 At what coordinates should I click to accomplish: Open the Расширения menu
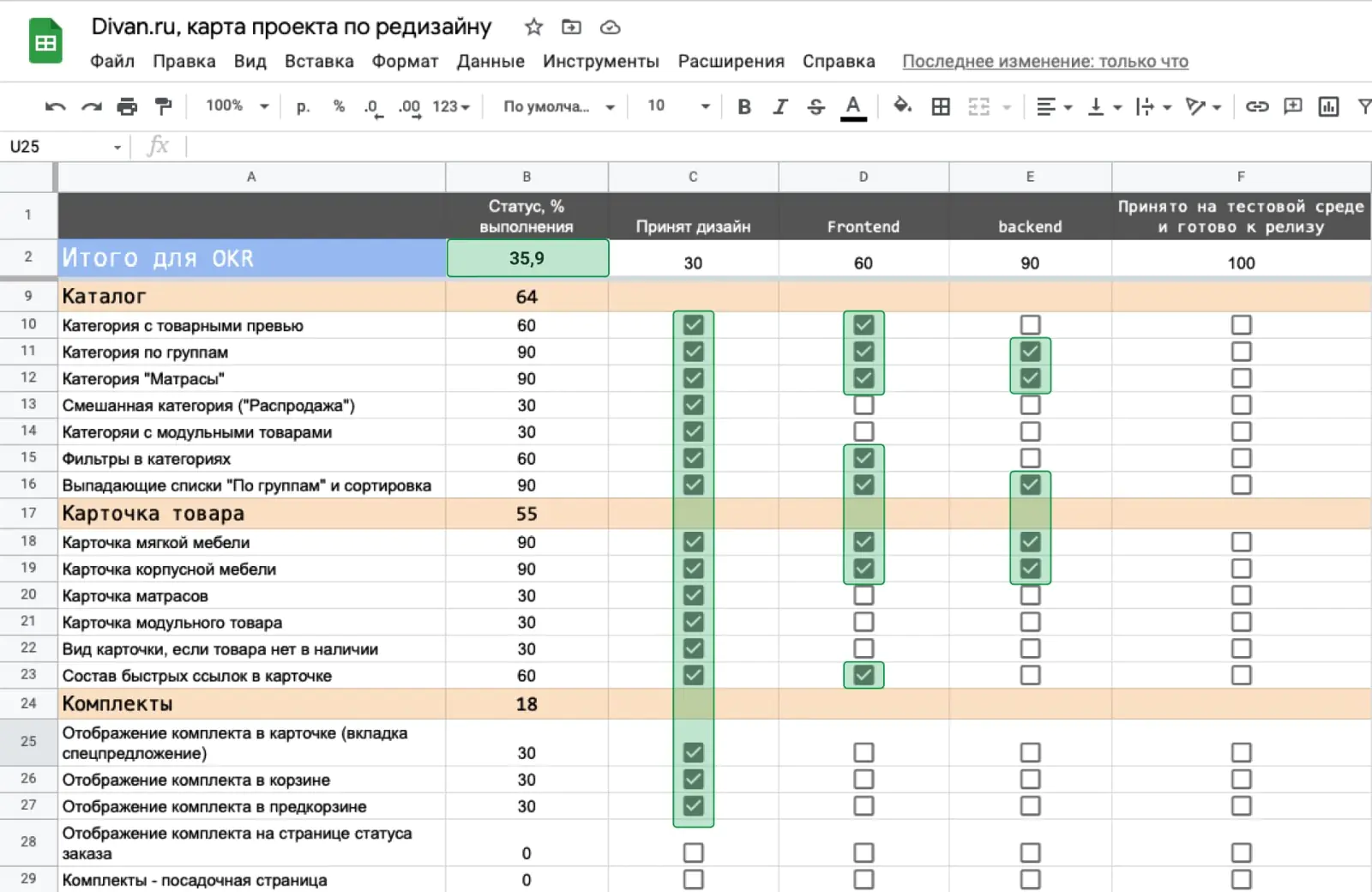point(731,61)
